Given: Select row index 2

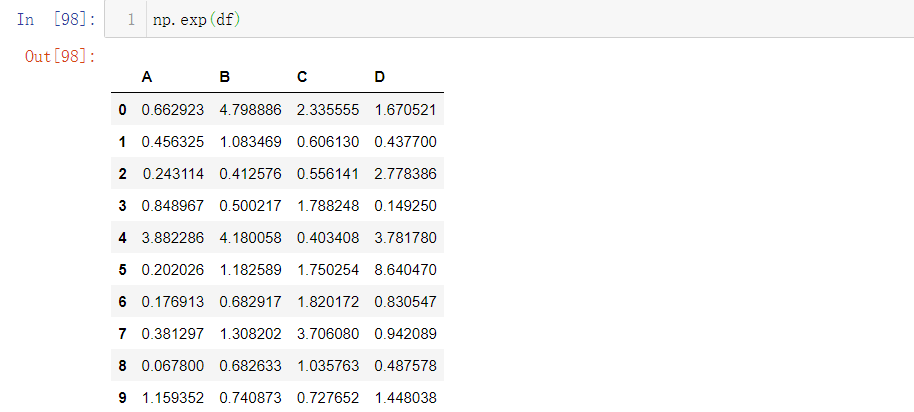Looking at the screenshot, I should pyautogui.click(x=122, y=174).
